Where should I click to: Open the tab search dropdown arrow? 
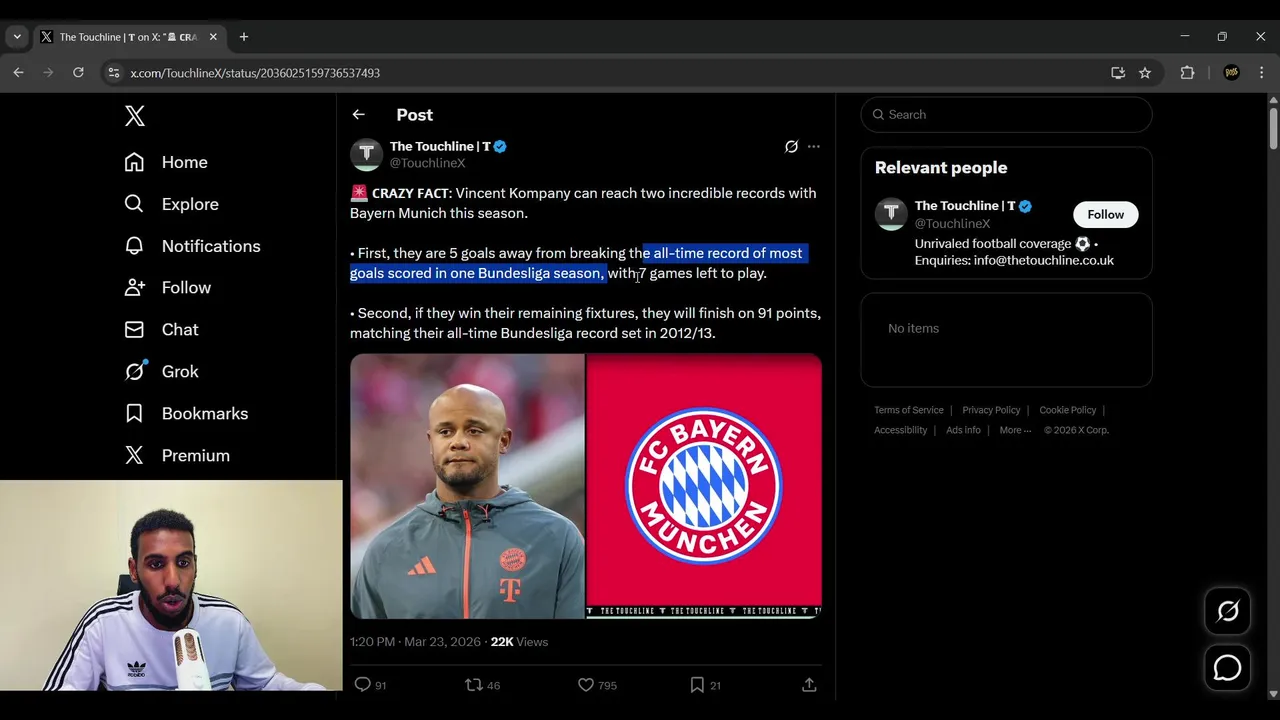(x=17, y=37)
